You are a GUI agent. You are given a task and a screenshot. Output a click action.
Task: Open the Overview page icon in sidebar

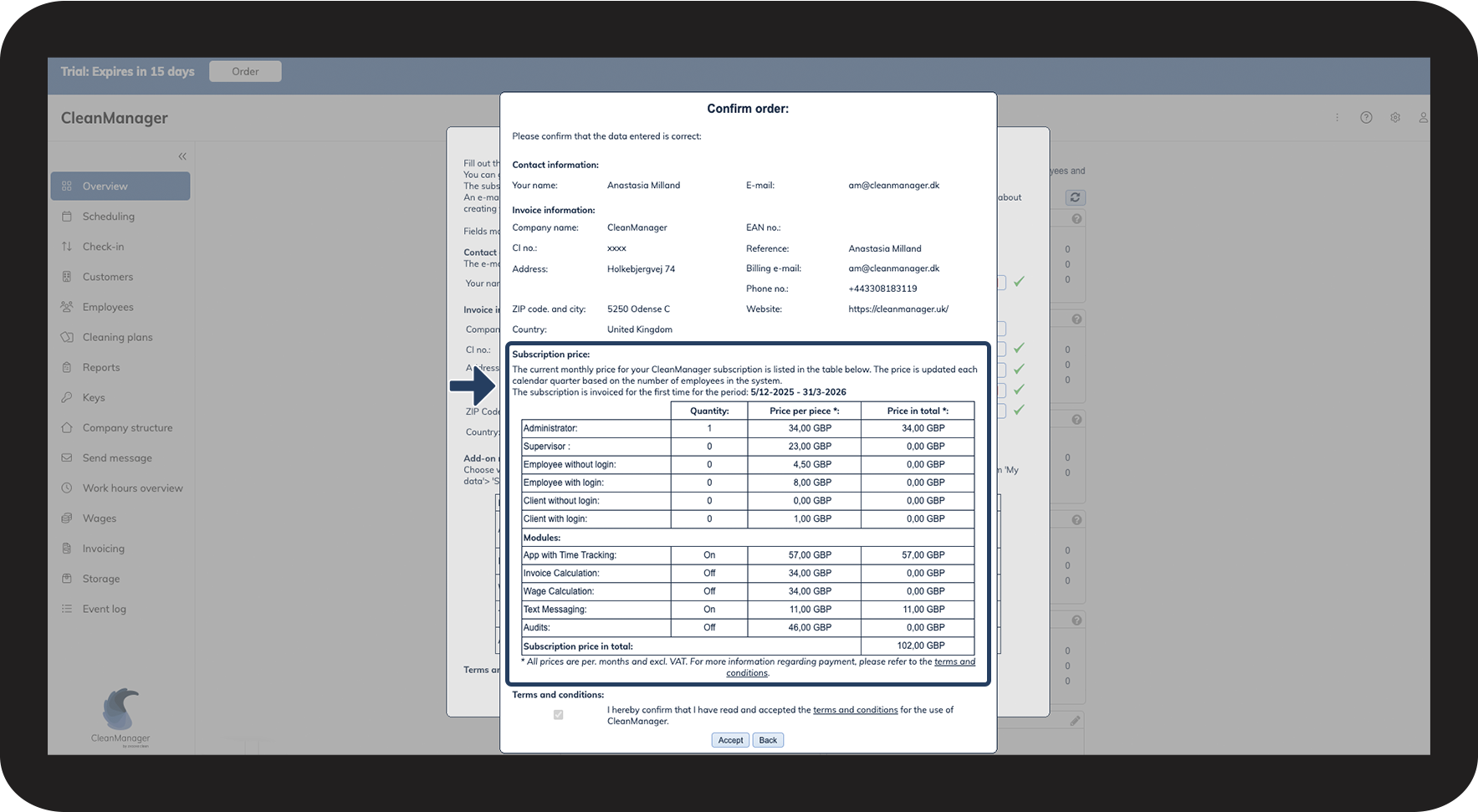tap(67, 186)
